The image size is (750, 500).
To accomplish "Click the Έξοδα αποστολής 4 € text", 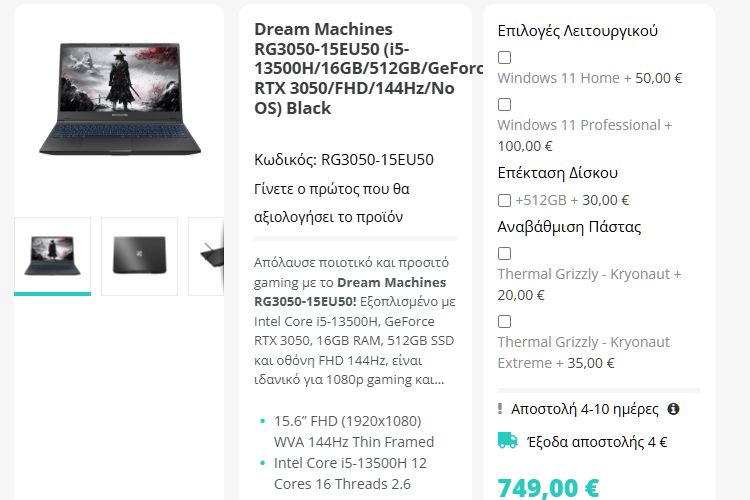I will coord(597,442).
